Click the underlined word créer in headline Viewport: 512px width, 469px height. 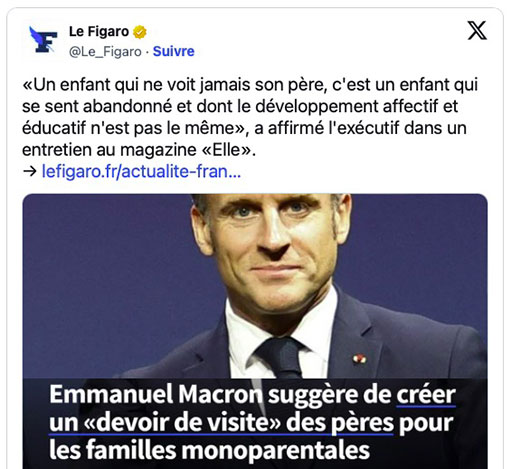[426, 394]
